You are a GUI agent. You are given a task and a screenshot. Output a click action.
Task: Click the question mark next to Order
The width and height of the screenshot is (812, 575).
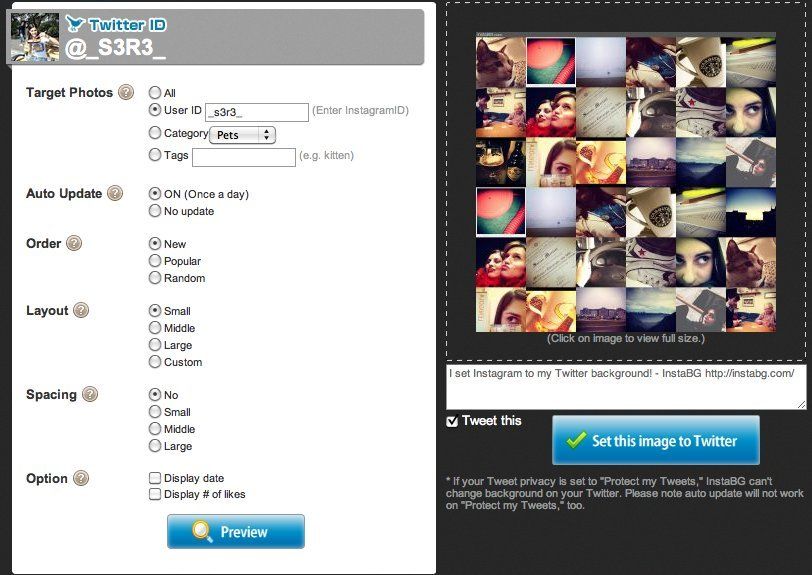click(x=74, y=243)
